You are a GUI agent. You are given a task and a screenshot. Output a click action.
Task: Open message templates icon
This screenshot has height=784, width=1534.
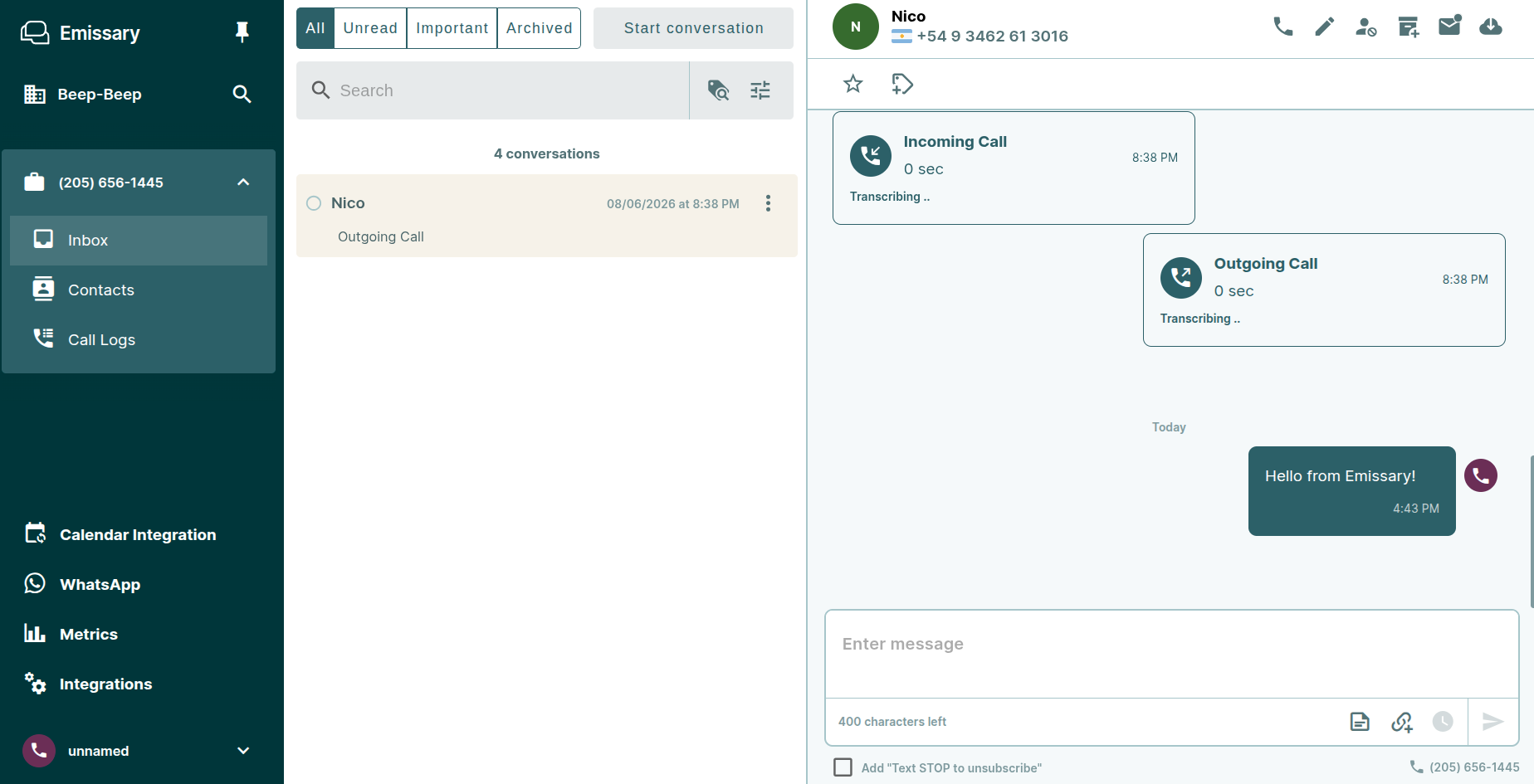[1360, 722]
